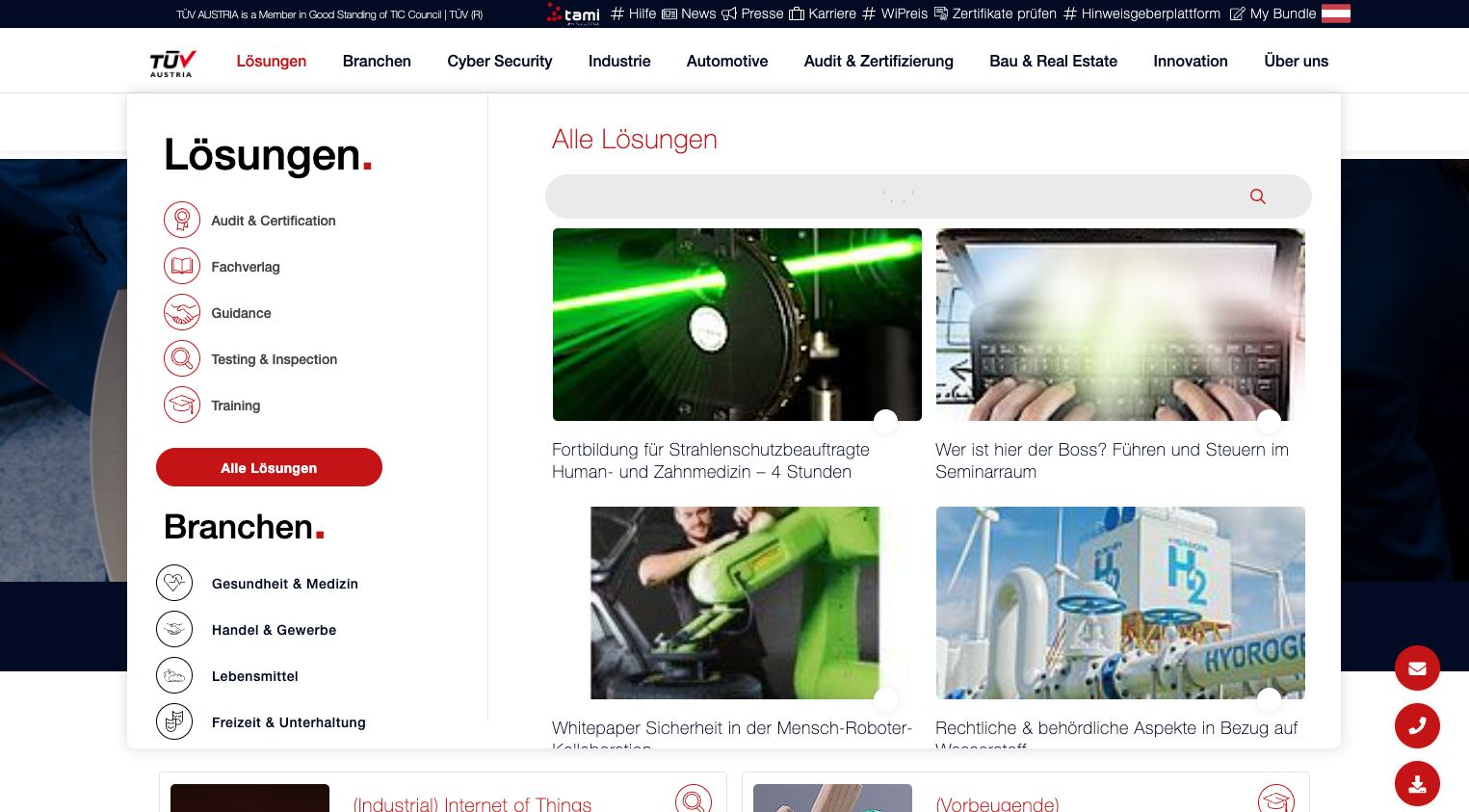Viewport: 1469px width, 812px height.
Task: Trigger search using the magnifier icon
Action: (1258, 196)
